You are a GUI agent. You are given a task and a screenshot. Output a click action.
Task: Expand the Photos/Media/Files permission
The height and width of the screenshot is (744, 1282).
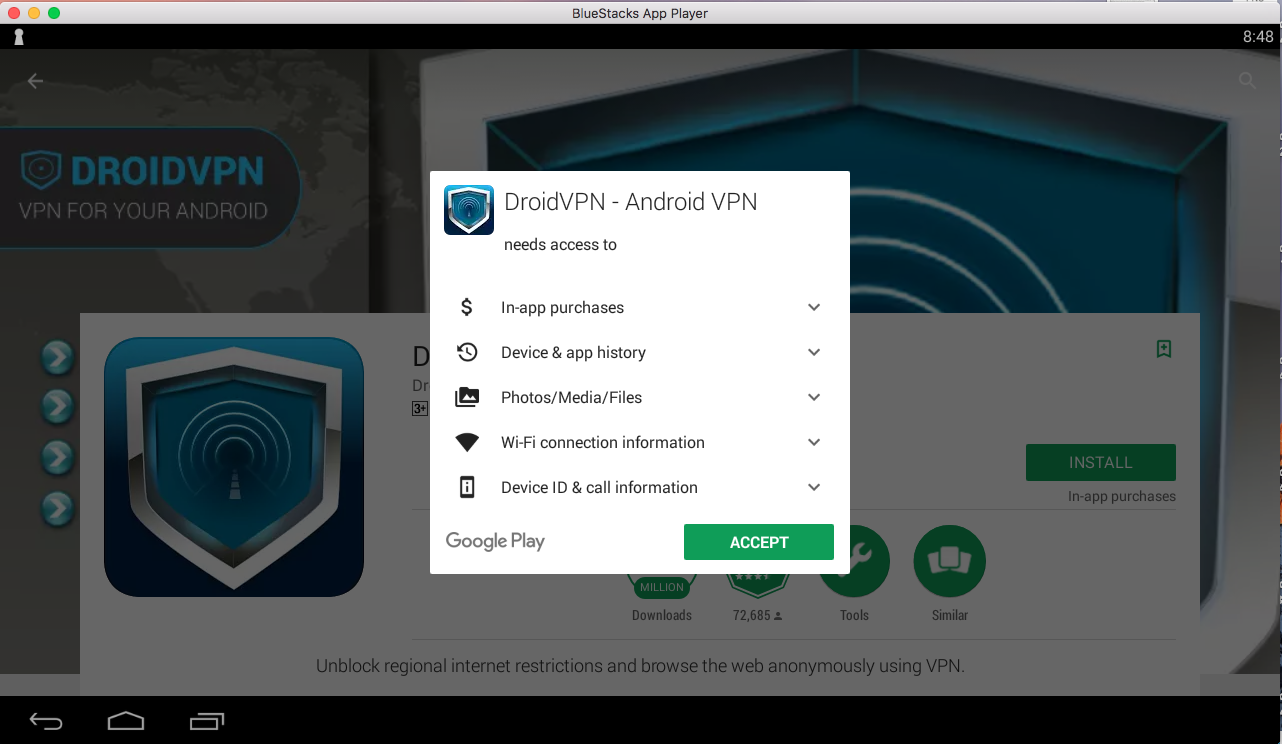tap(814, 398)
